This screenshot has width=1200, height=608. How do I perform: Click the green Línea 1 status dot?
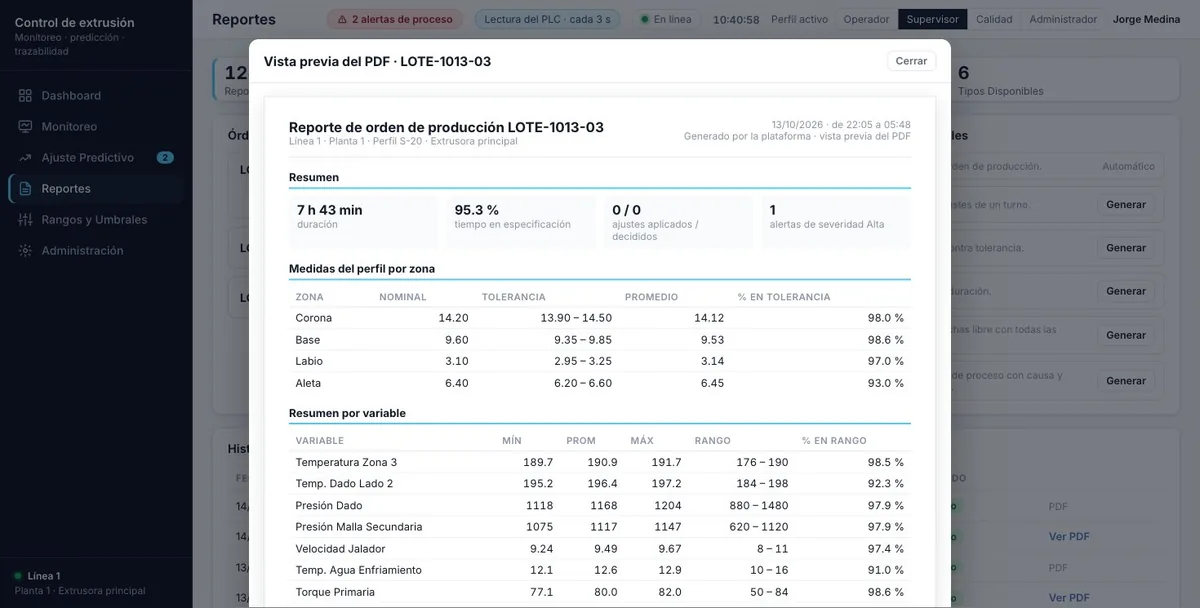pos(18,576)
